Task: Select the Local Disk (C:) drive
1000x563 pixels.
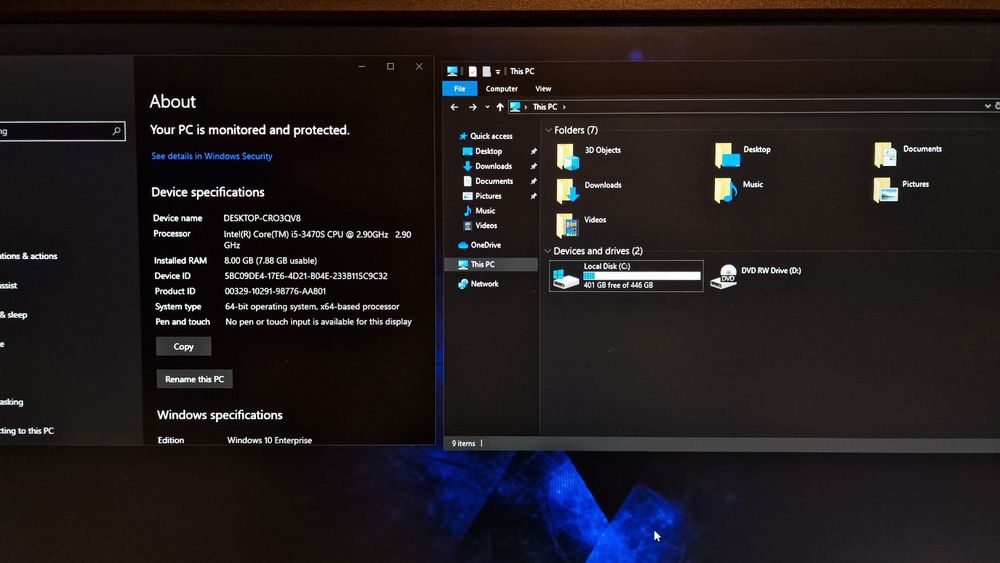Action: click(626, 275)
